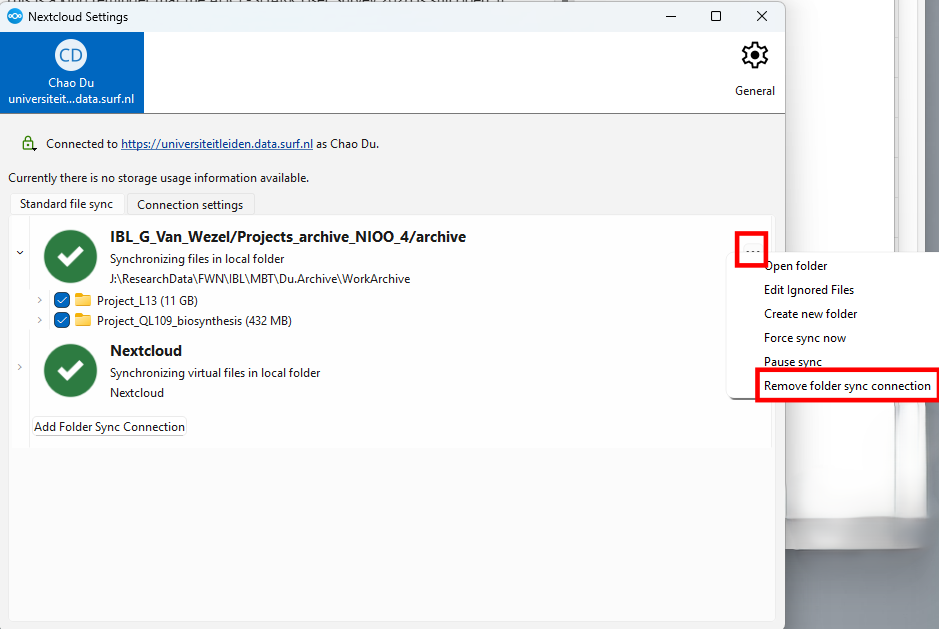Expand the Project_QL109_biosynthesis subfolder

pyautogui.click(x=40, y=320)
